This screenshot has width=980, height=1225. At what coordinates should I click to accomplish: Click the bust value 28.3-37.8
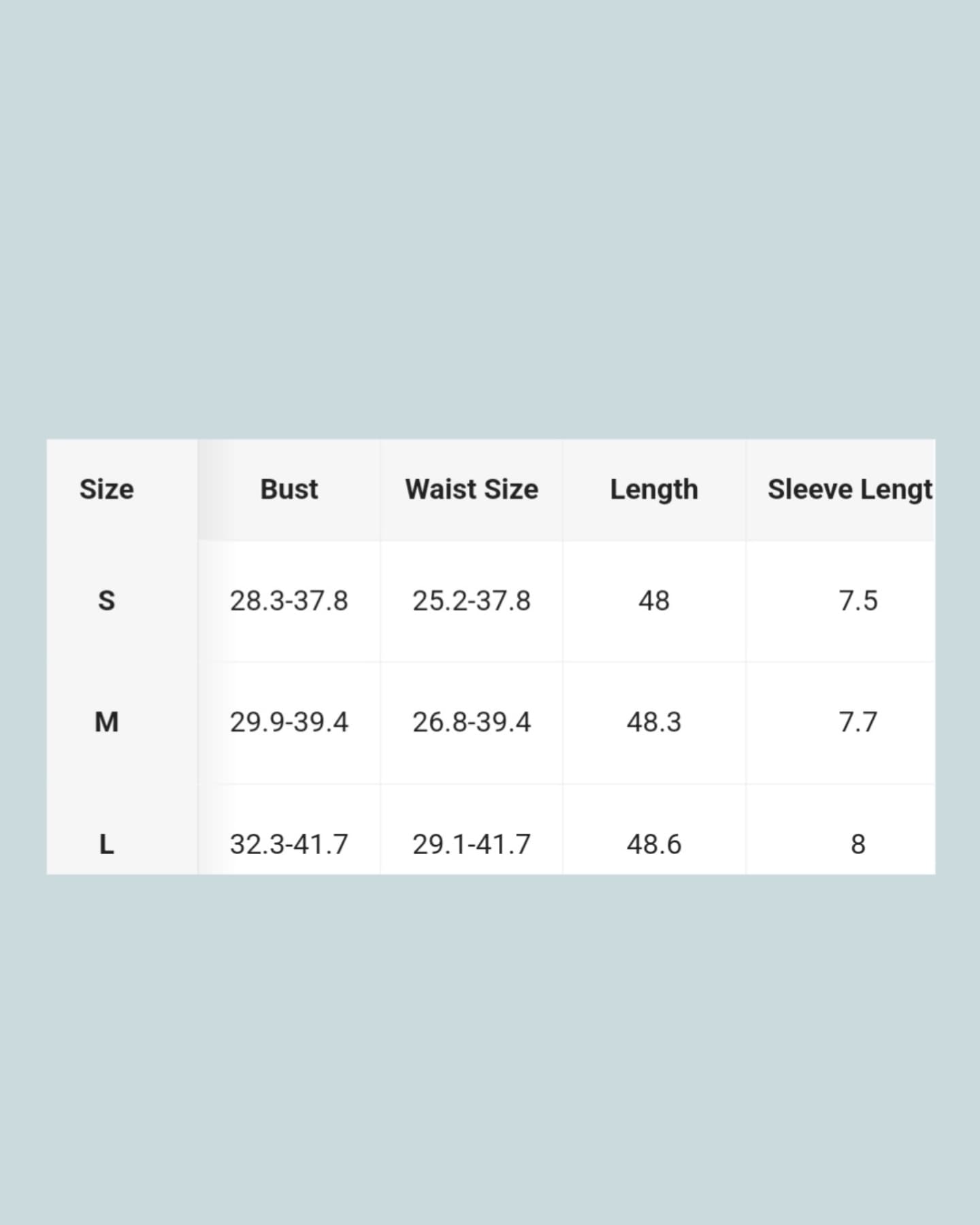(x=289, y=601)
